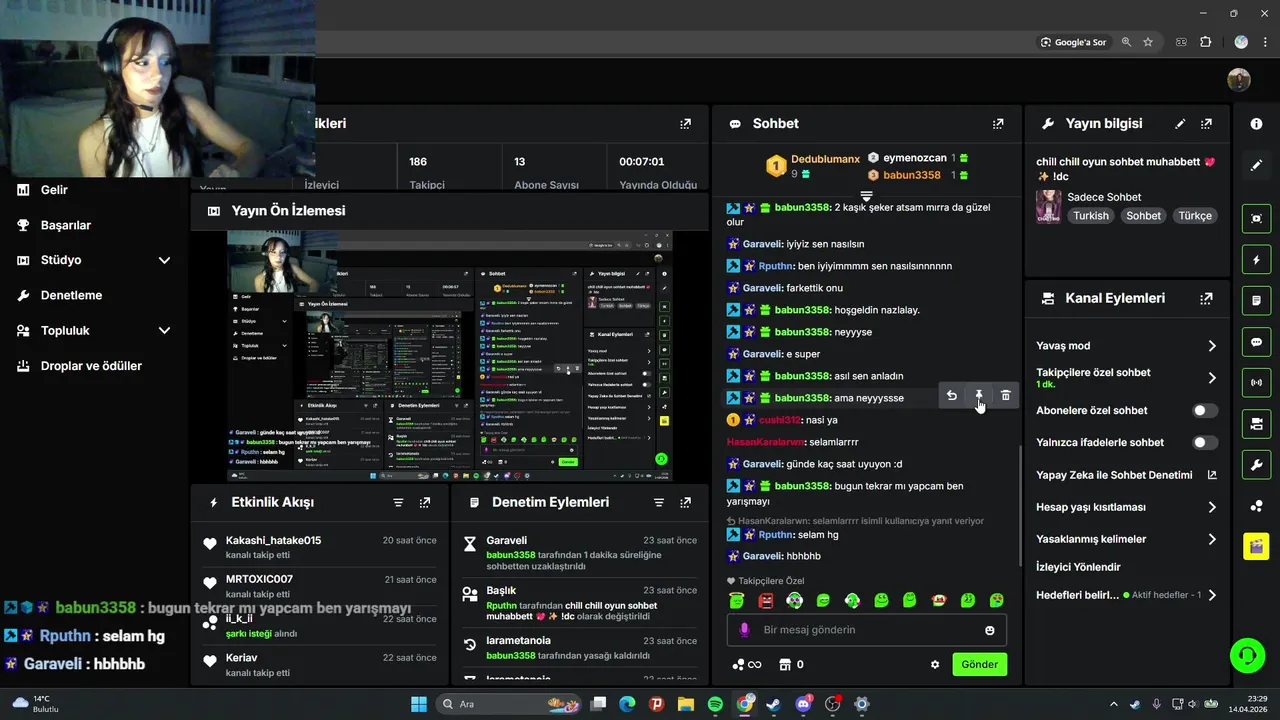Delete the 'ama neyyyssse' chat message
Screen dimensions: 1280x720
click(1006, 395)
